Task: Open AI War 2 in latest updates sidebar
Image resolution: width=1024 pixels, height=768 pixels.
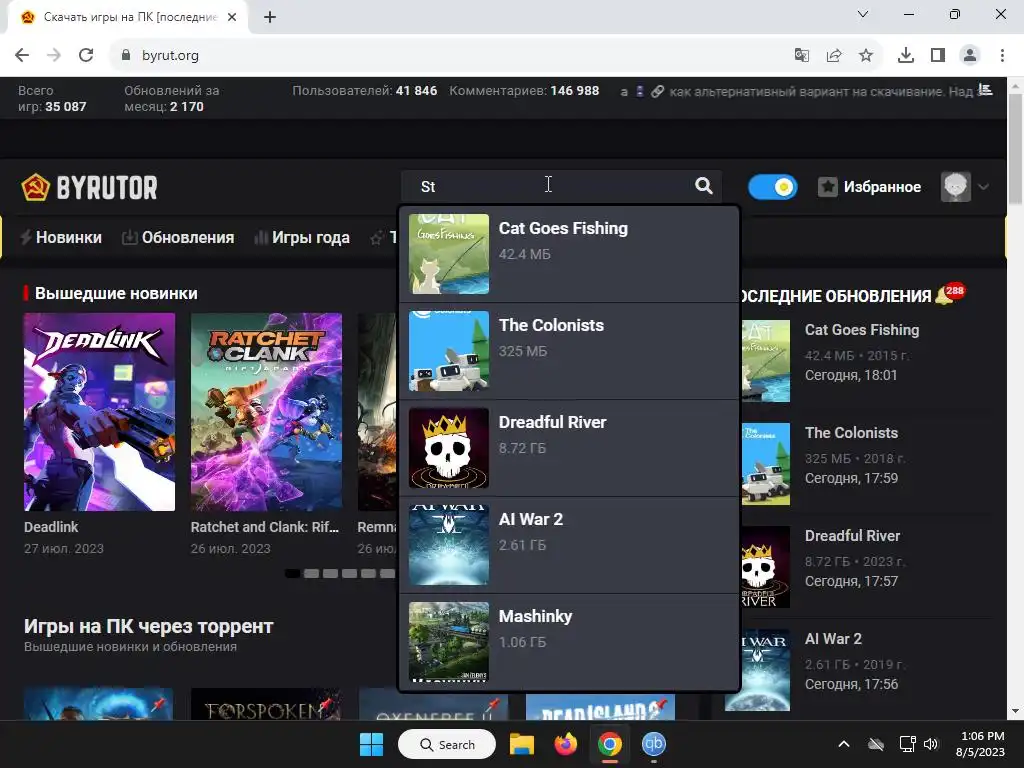Action: click(x=833, y=639)
